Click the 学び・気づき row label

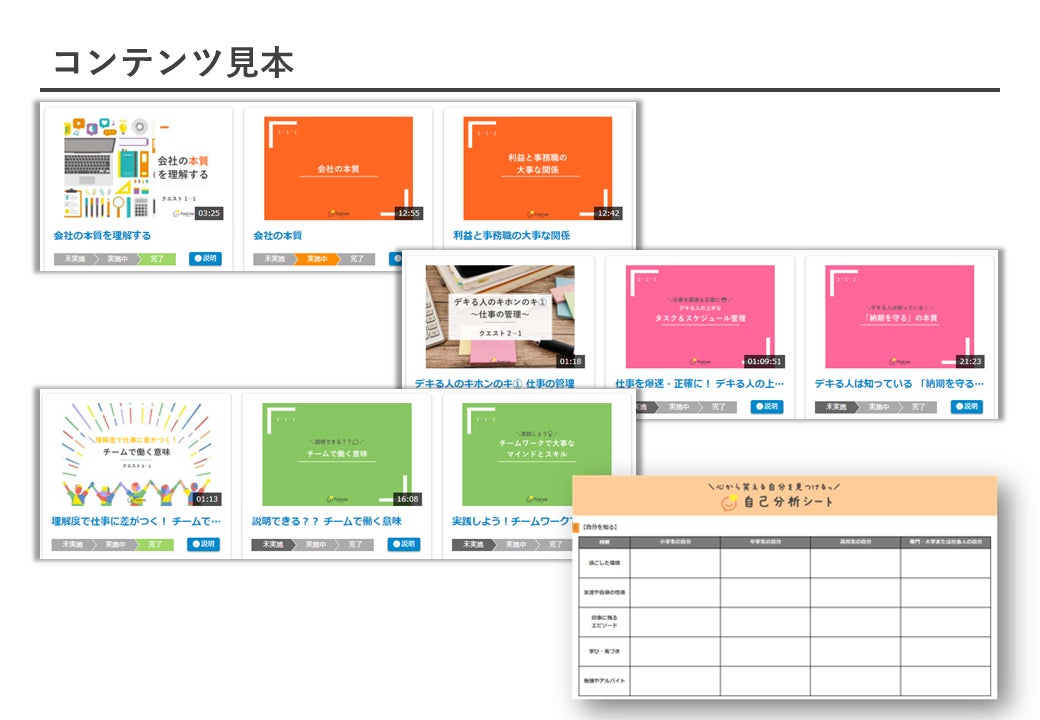(x=604, y=652)
